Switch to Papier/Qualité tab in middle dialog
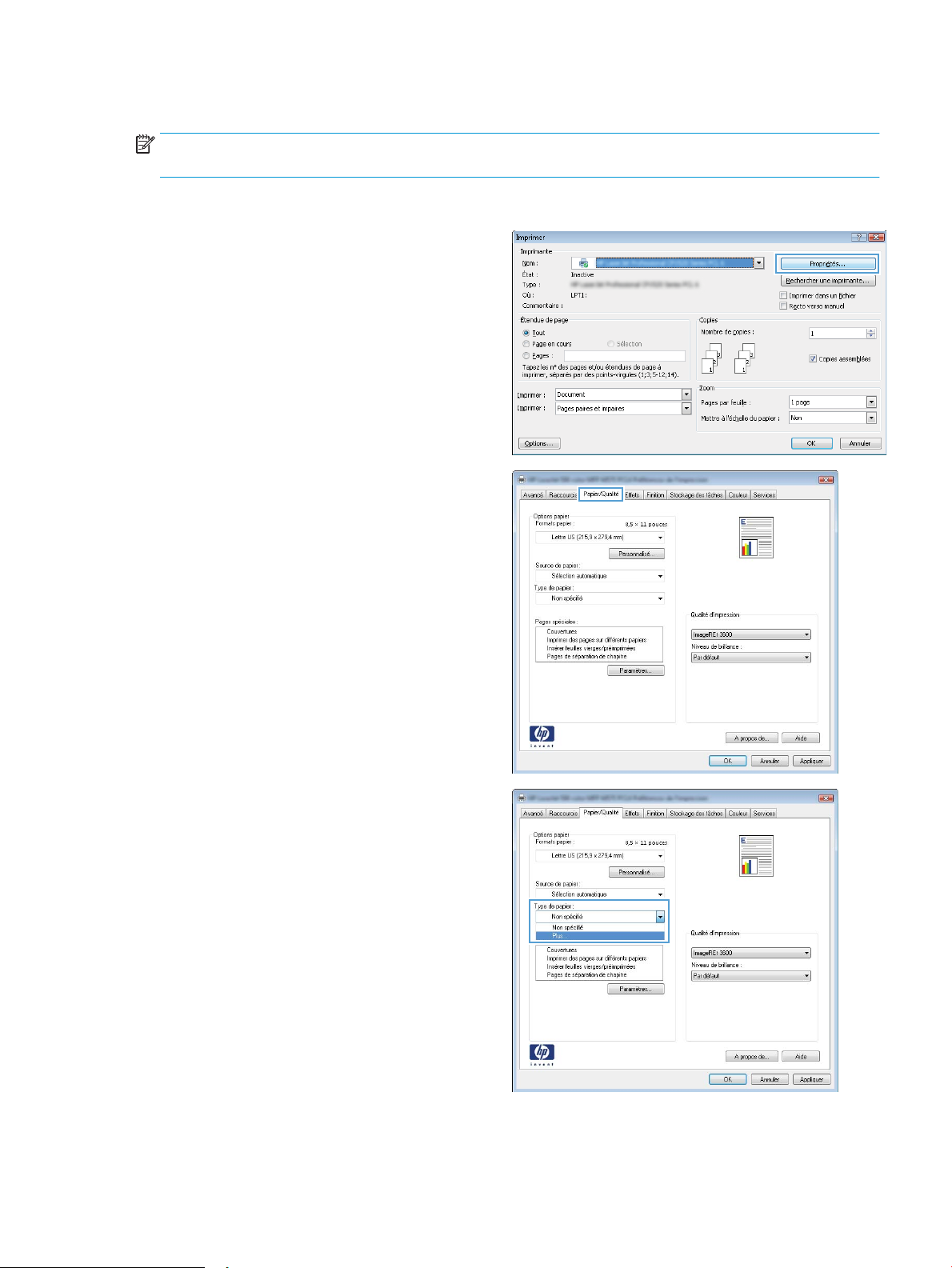 [601, 494]
